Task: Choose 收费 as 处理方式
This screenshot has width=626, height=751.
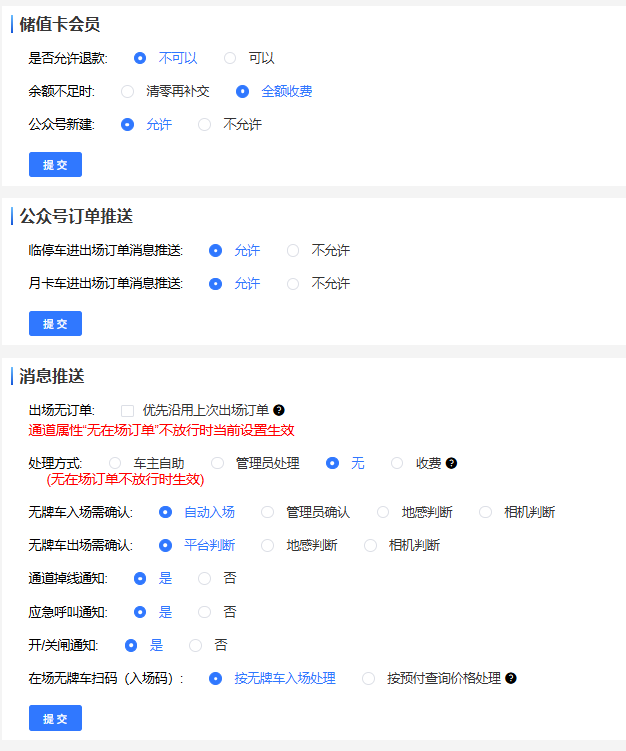Action: 397,463
